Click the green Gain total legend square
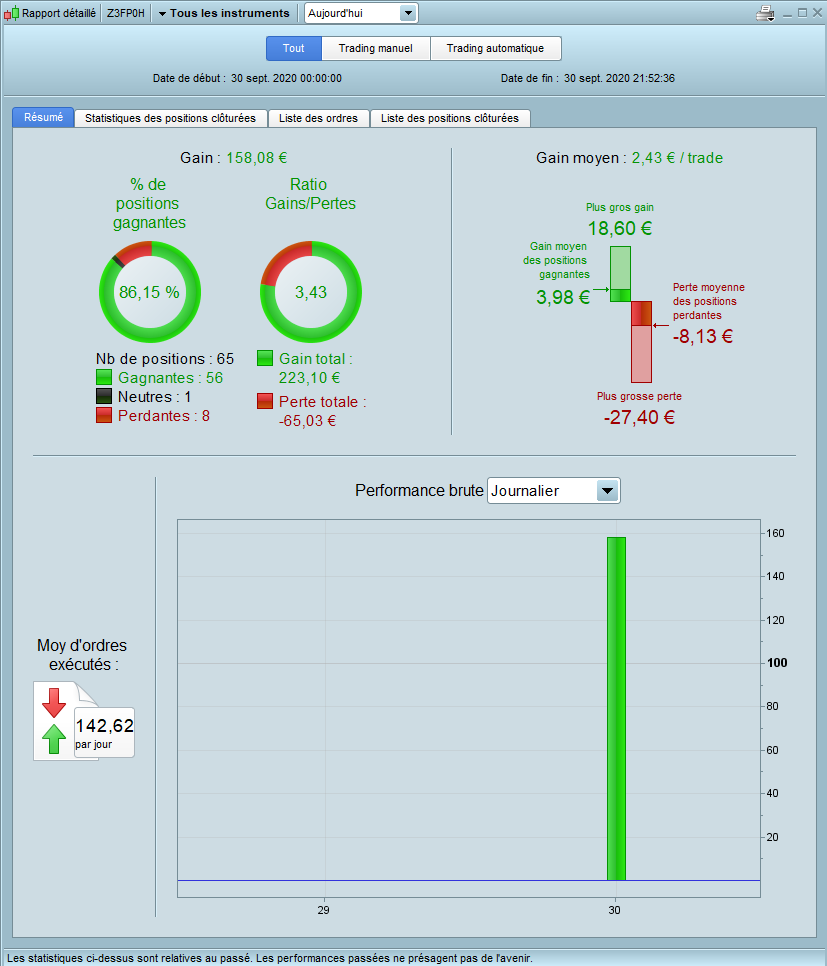827x966 pixels. 265,359
